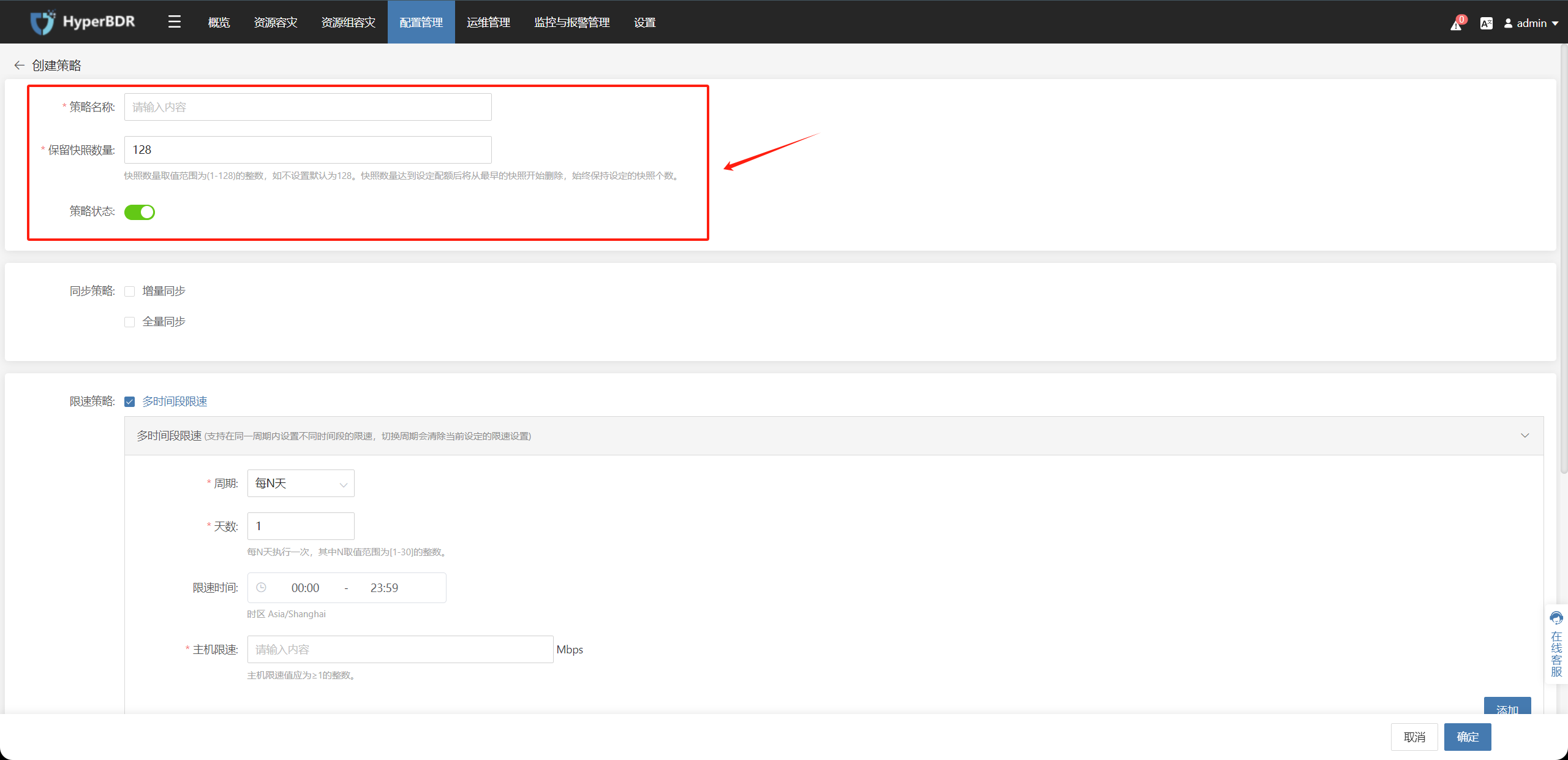
Task: Go back using the arrow next to 创建策略
Action: (x=19, y=65)
